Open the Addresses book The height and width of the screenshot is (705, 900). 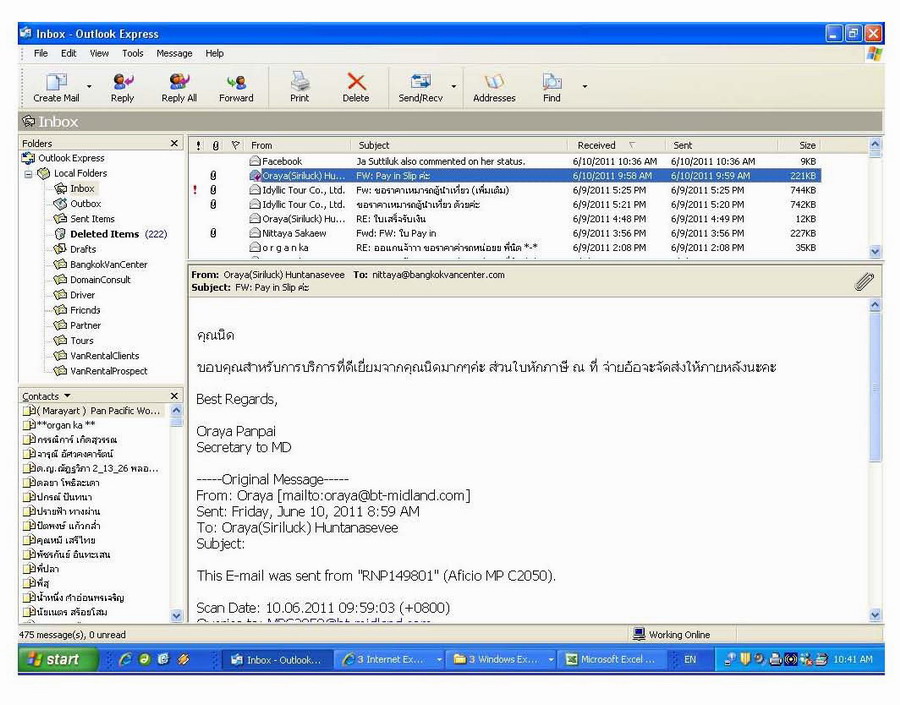point(494,87)
